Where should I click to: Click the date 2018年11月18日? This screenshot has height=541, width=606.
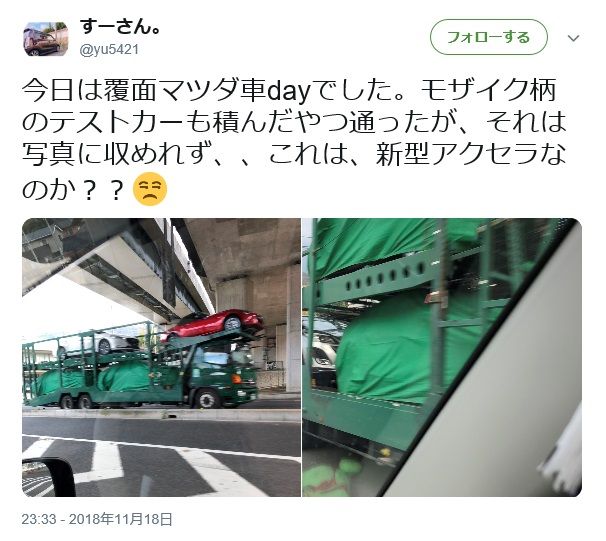point(121,519)
